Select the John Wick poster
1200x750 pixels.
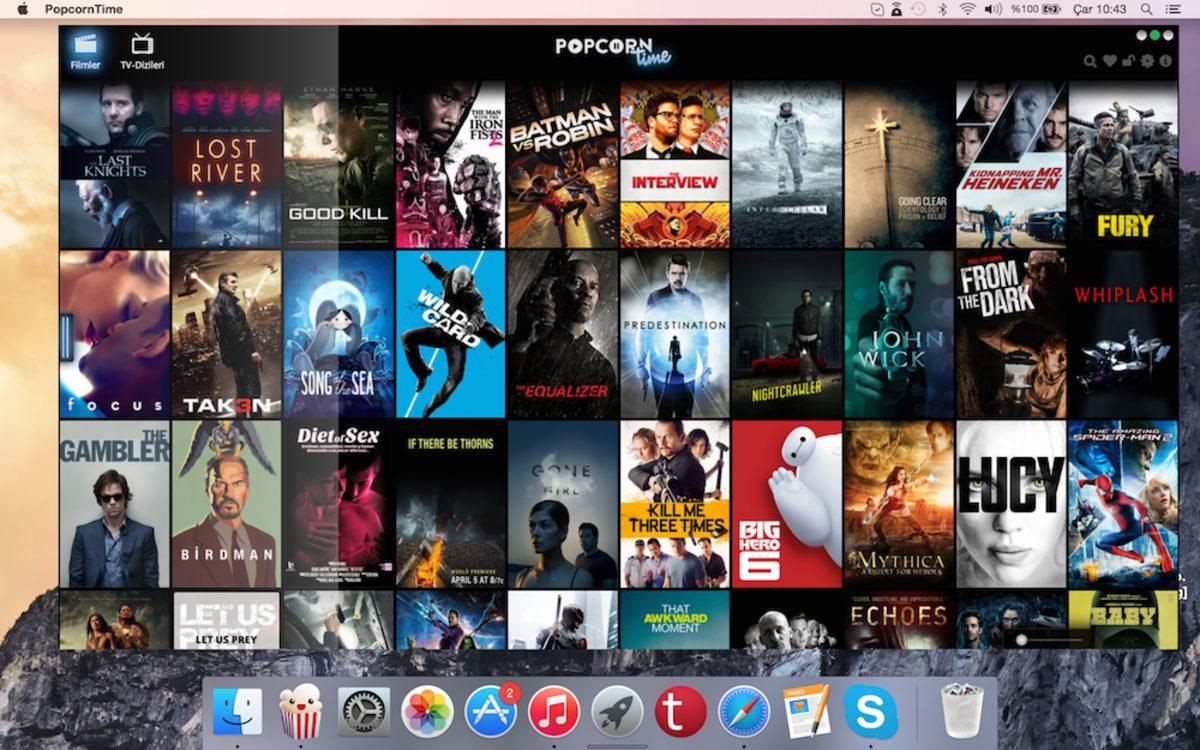pyautogui.click(x=898, y=330)
